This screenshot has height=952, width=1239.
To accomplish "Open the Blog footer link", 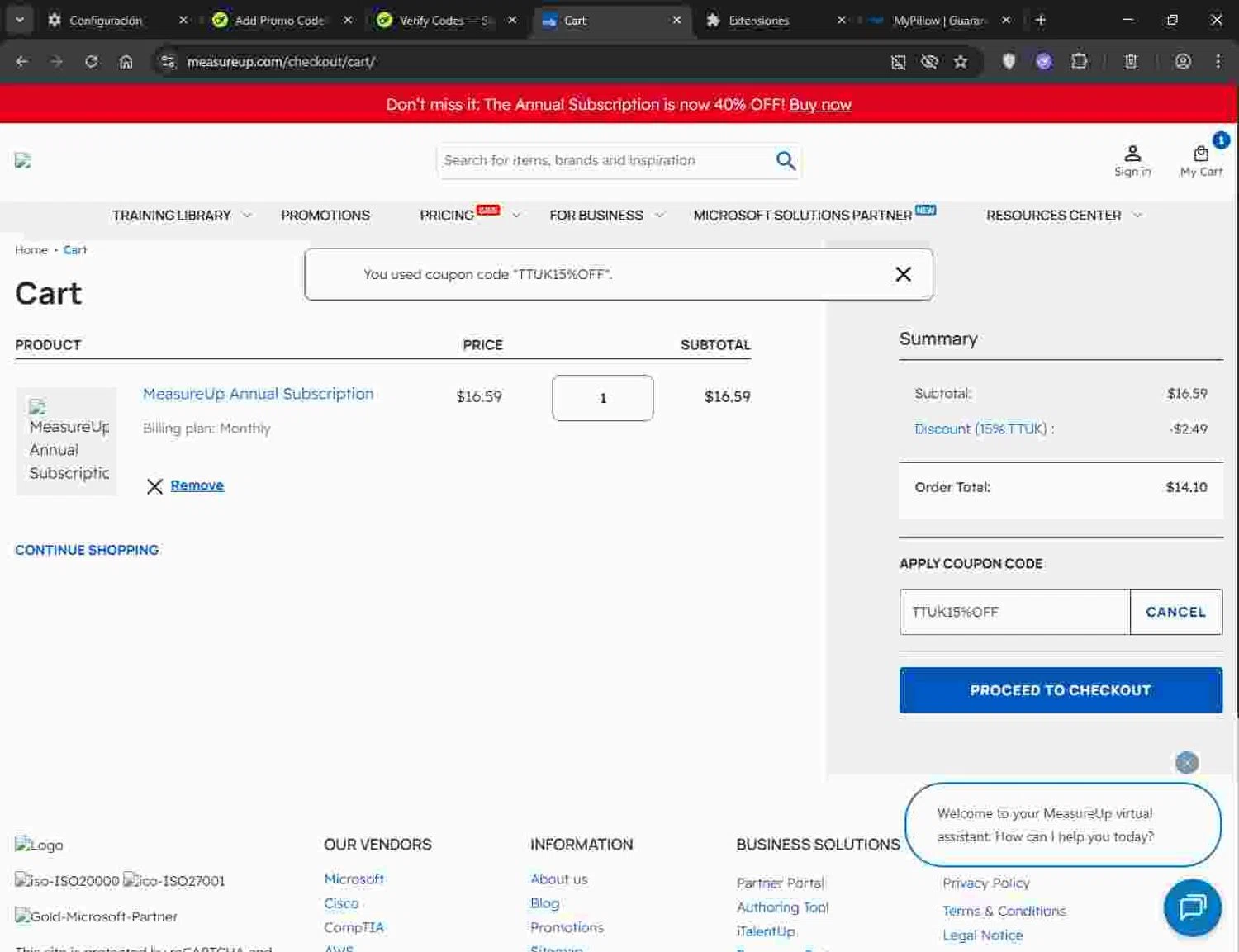I will 545,903.
